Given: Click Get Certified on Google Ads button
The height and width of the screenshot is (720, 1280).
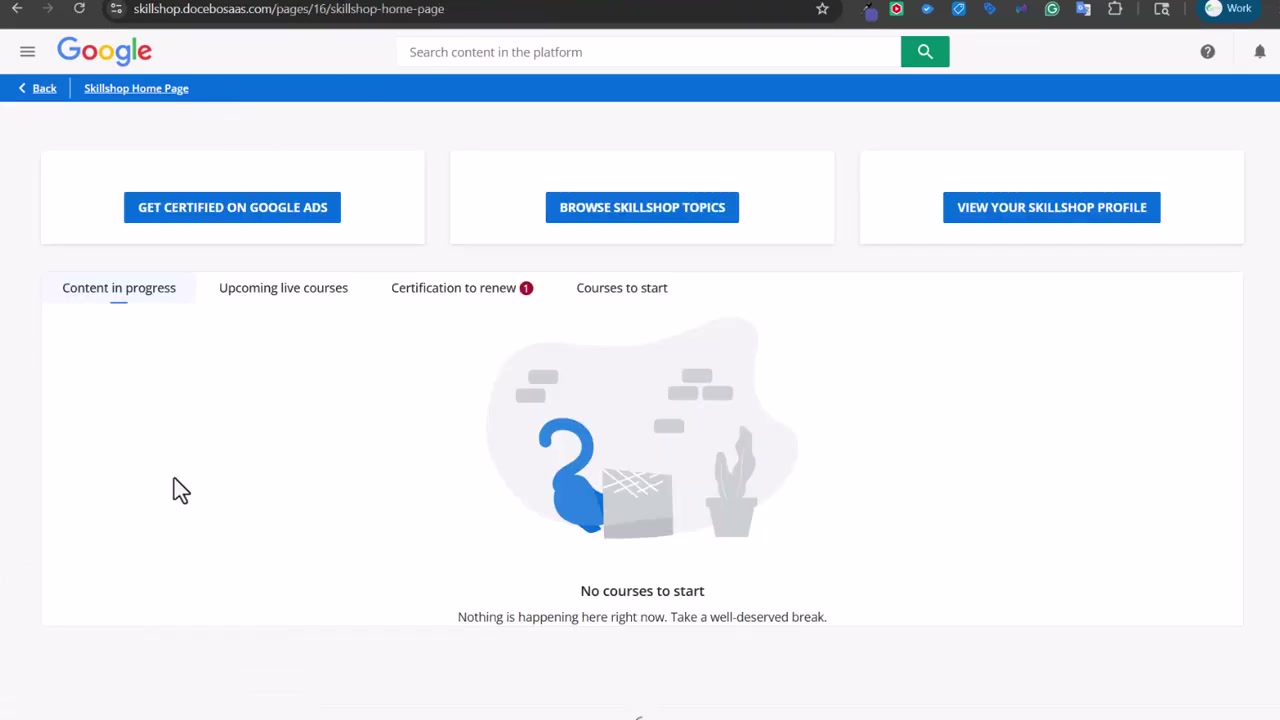Looking at the screenshot, I should 232,207.
